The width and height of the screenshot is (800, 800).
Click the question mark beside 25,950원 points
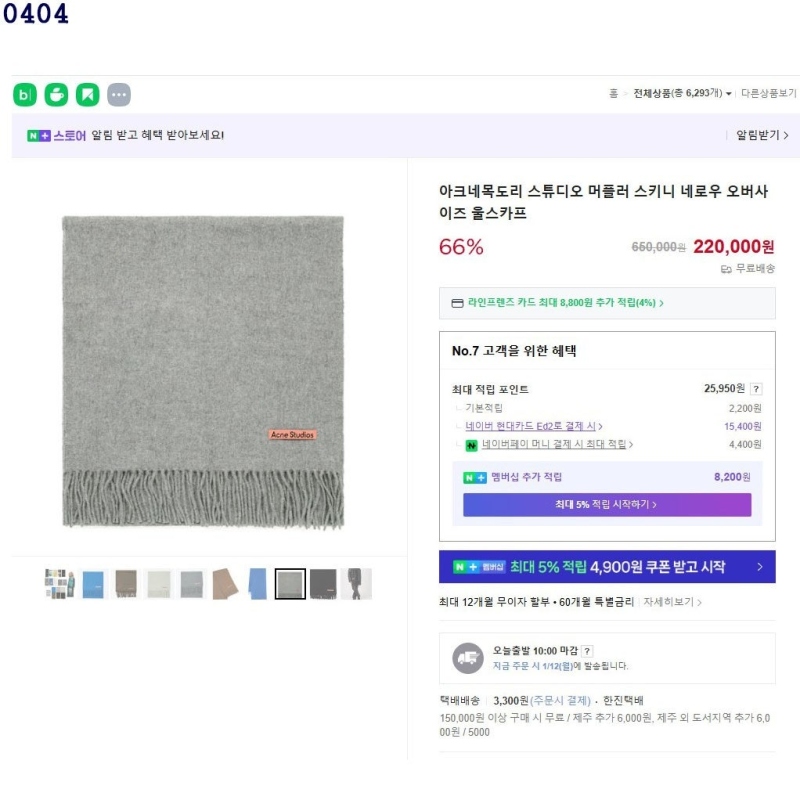pos(756,389)
